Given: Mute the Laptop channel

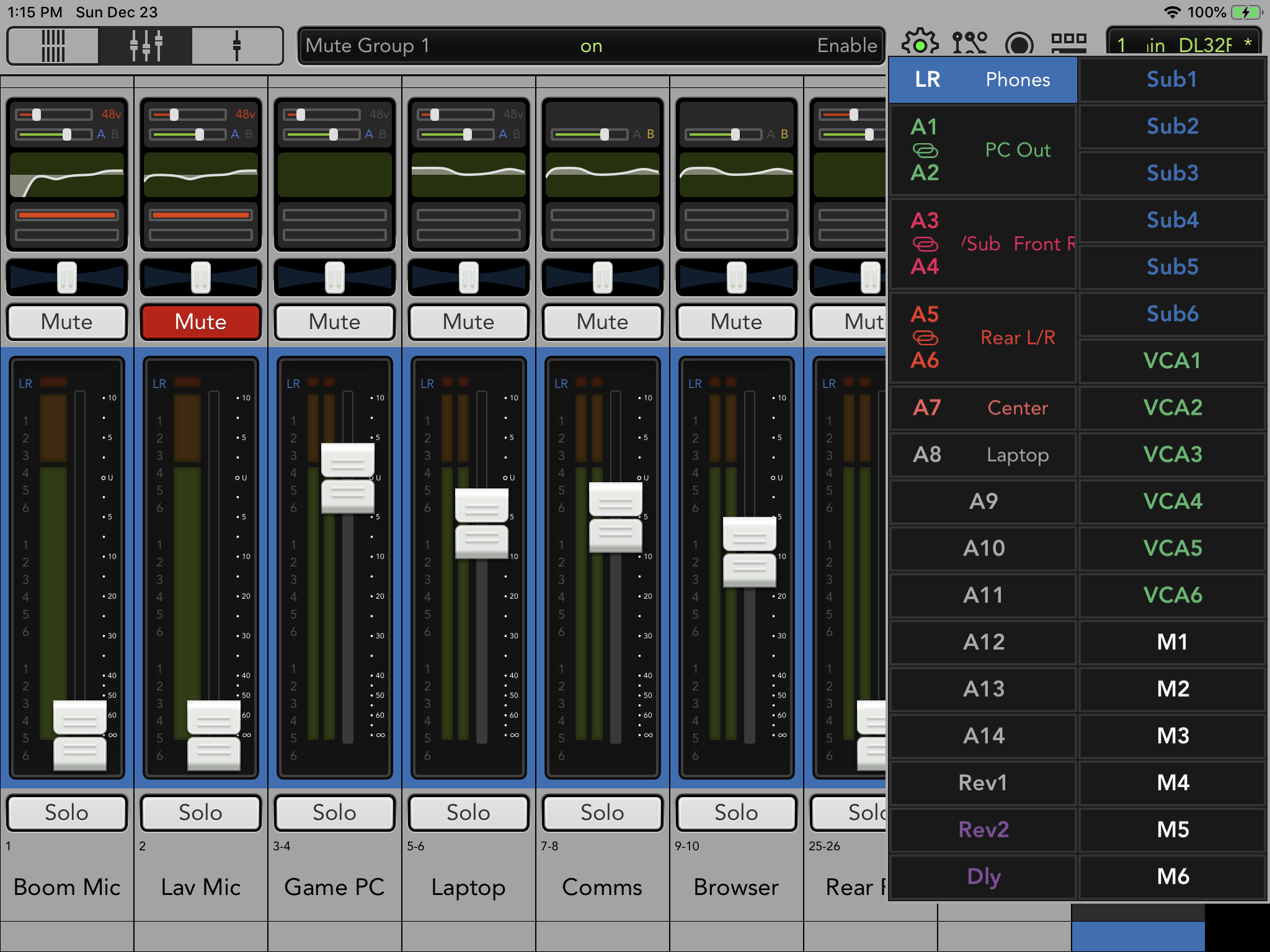Looking at the screenshot, I should (469, 322).
